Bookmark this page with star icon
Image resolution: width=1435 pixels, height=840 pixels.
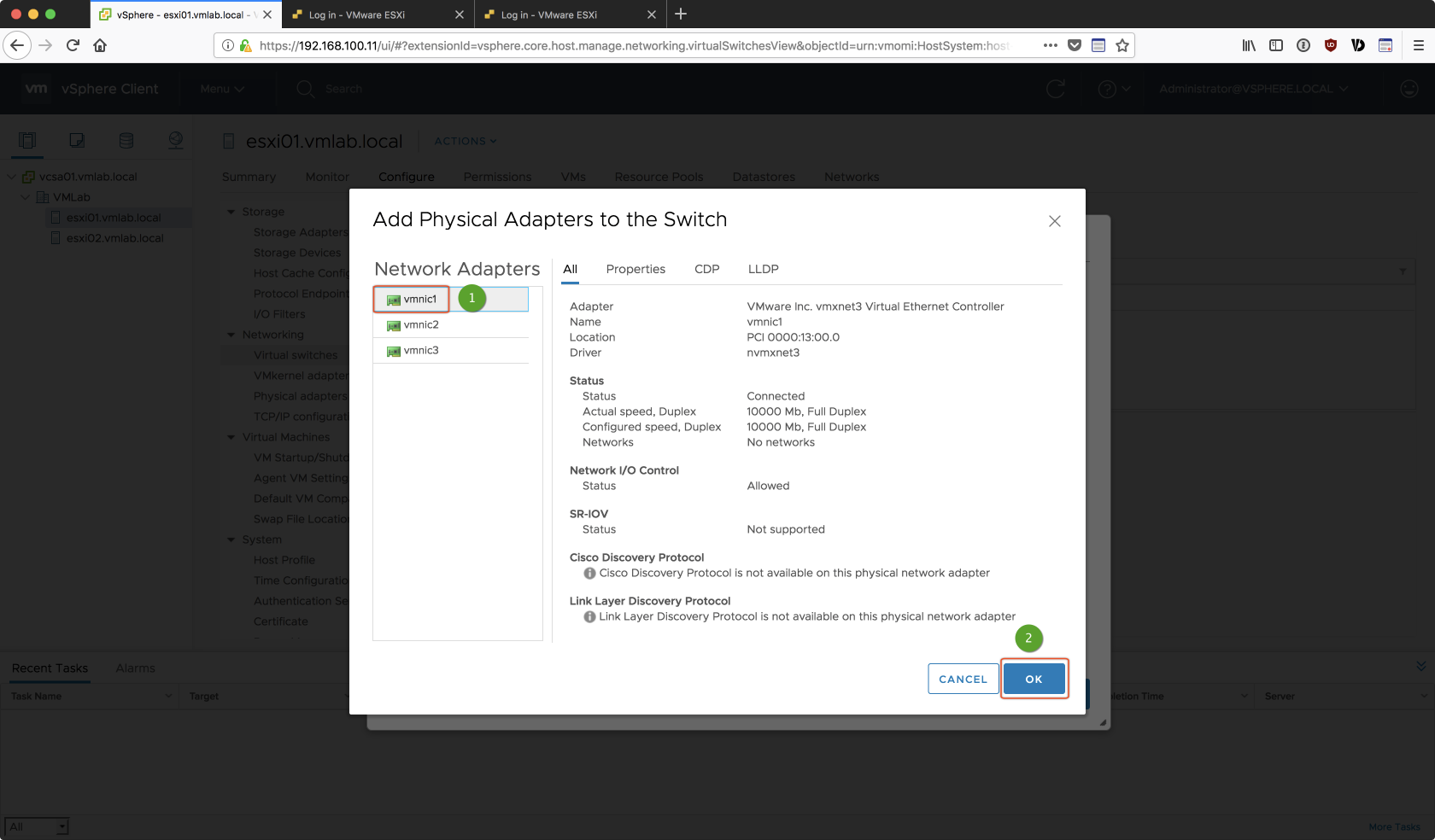[1122, 45]
